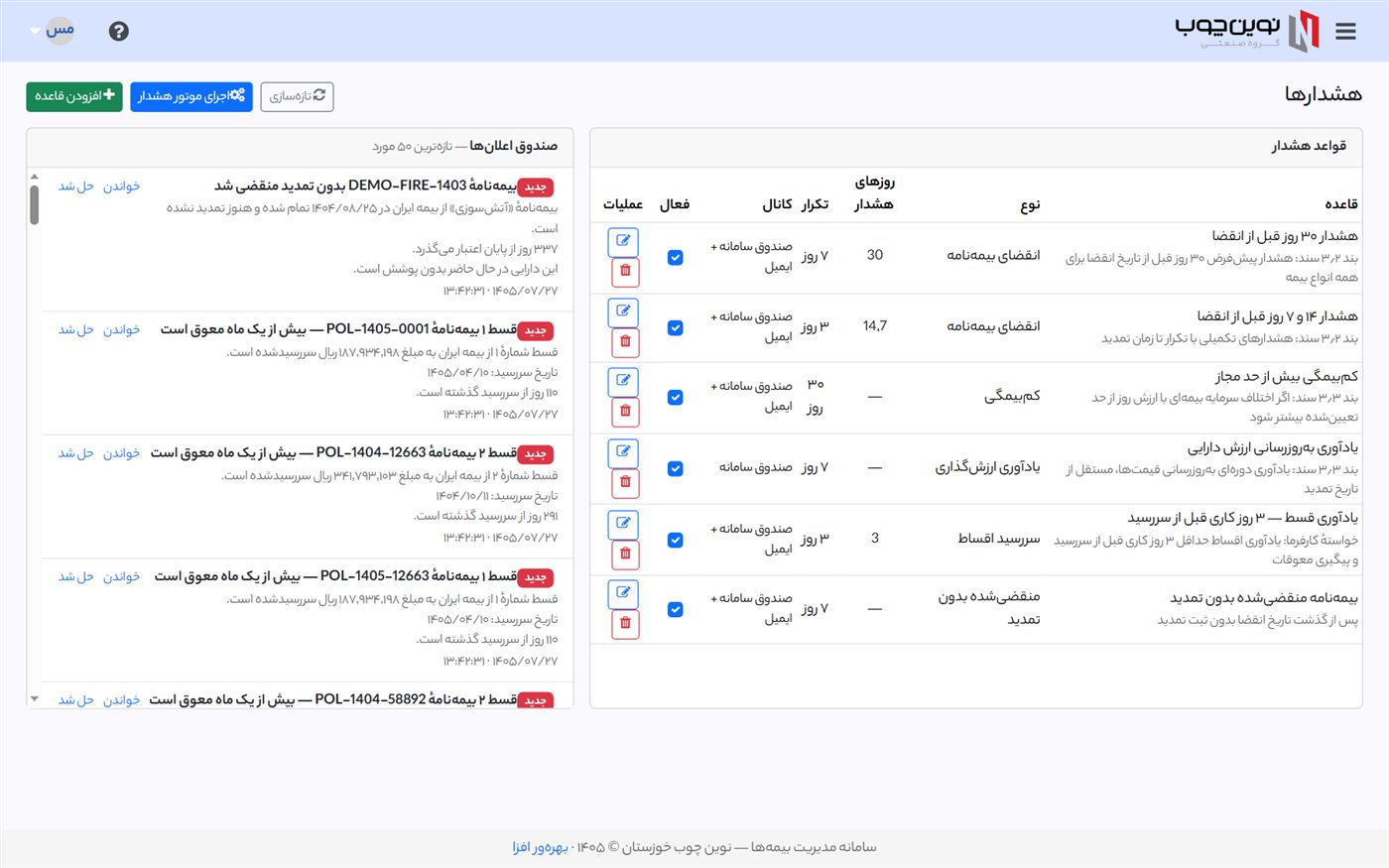1389x868 pixels.
Task: Edit the rule هشدار ۳۰ روز قبل از انقضا
Action: (x=623, y=240)
